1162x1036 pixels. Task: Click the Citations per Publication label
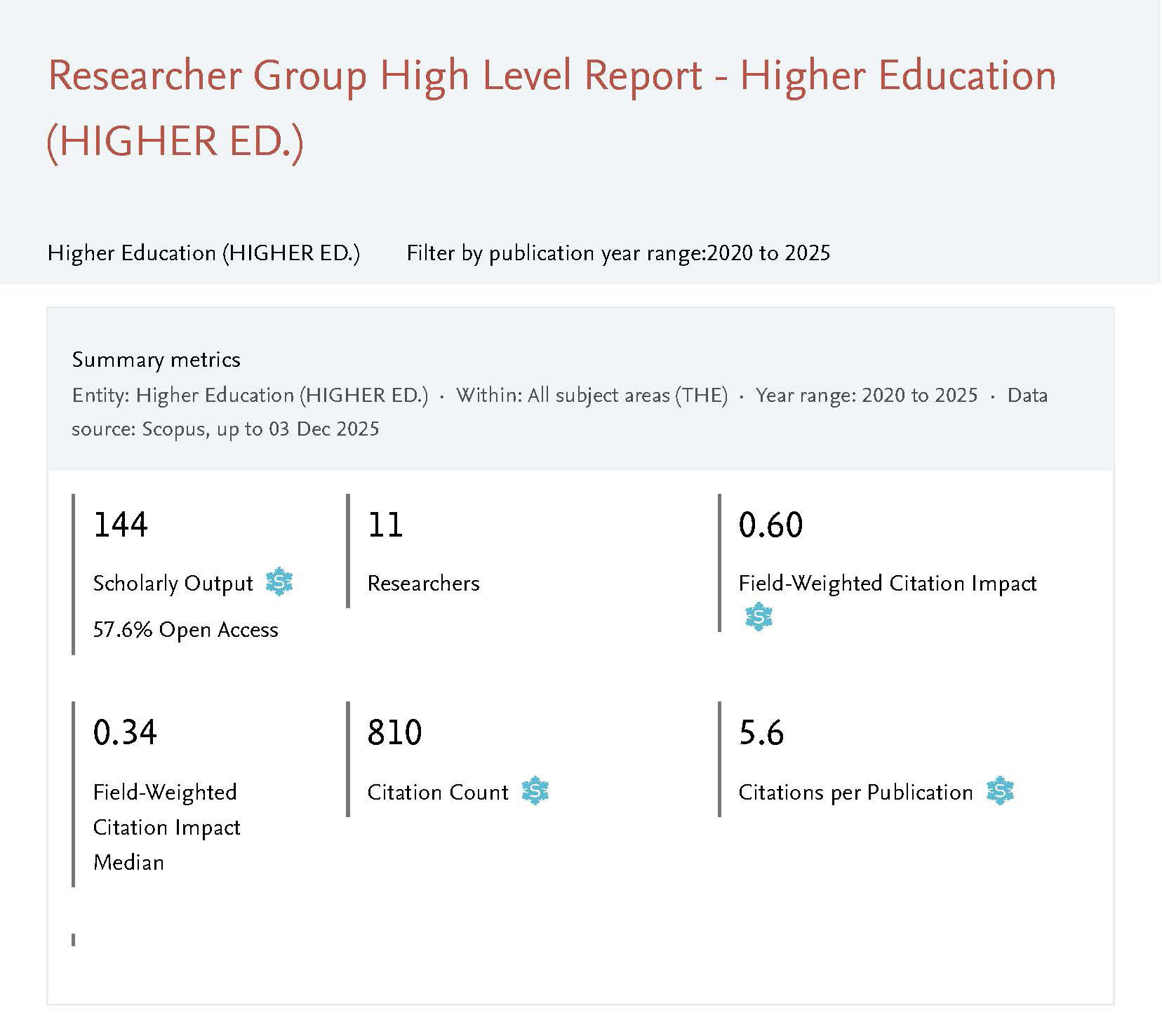point(855,793)
